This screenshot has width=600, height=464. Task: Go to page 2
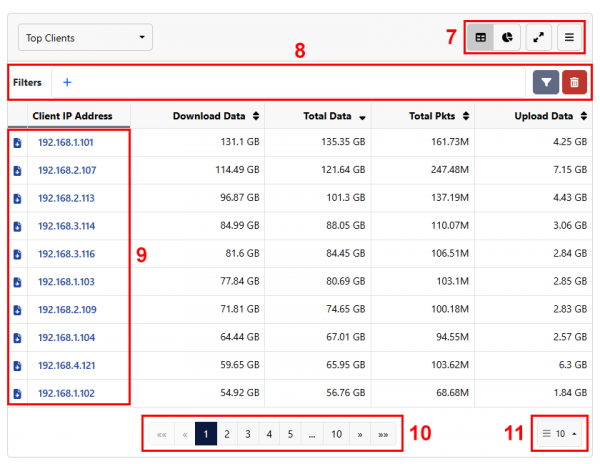pos(227,434)
